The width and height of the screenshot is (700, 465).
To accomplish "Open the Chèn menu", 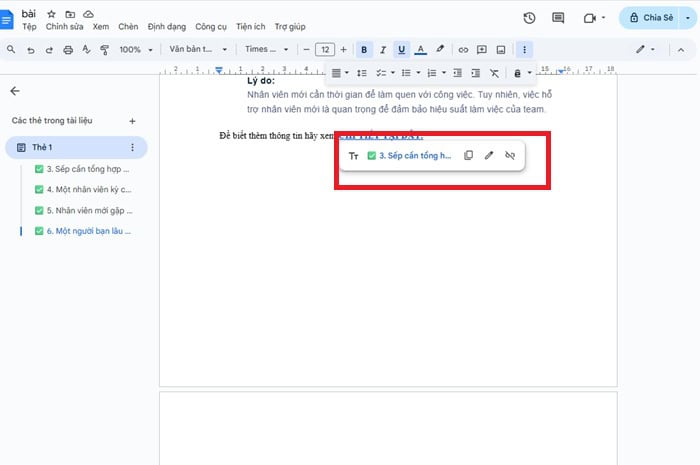I will [x=128, y=27].
